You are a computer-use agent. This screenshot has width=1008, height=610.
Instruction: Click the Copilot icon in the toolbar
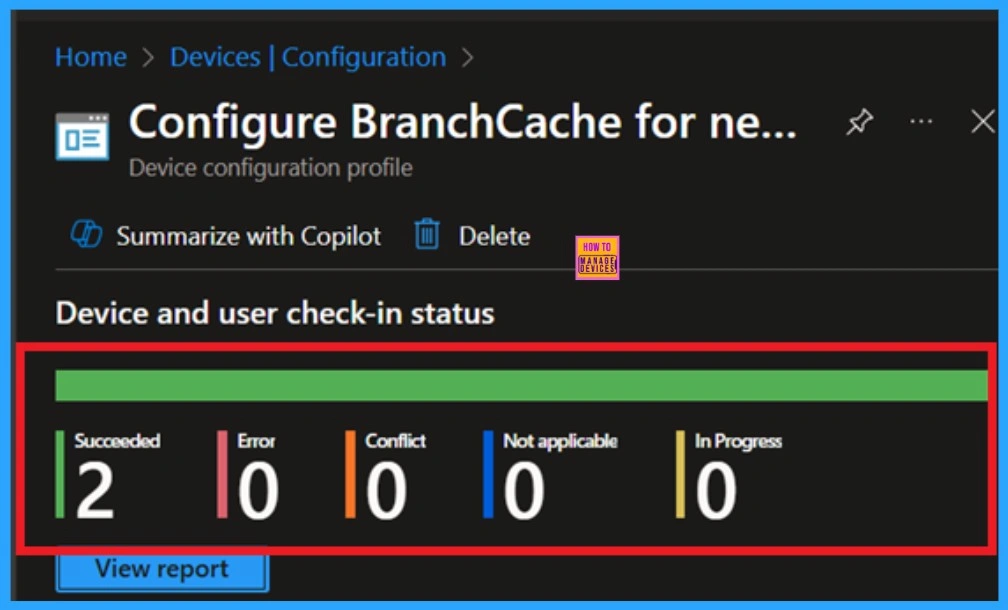click(86, 236)
